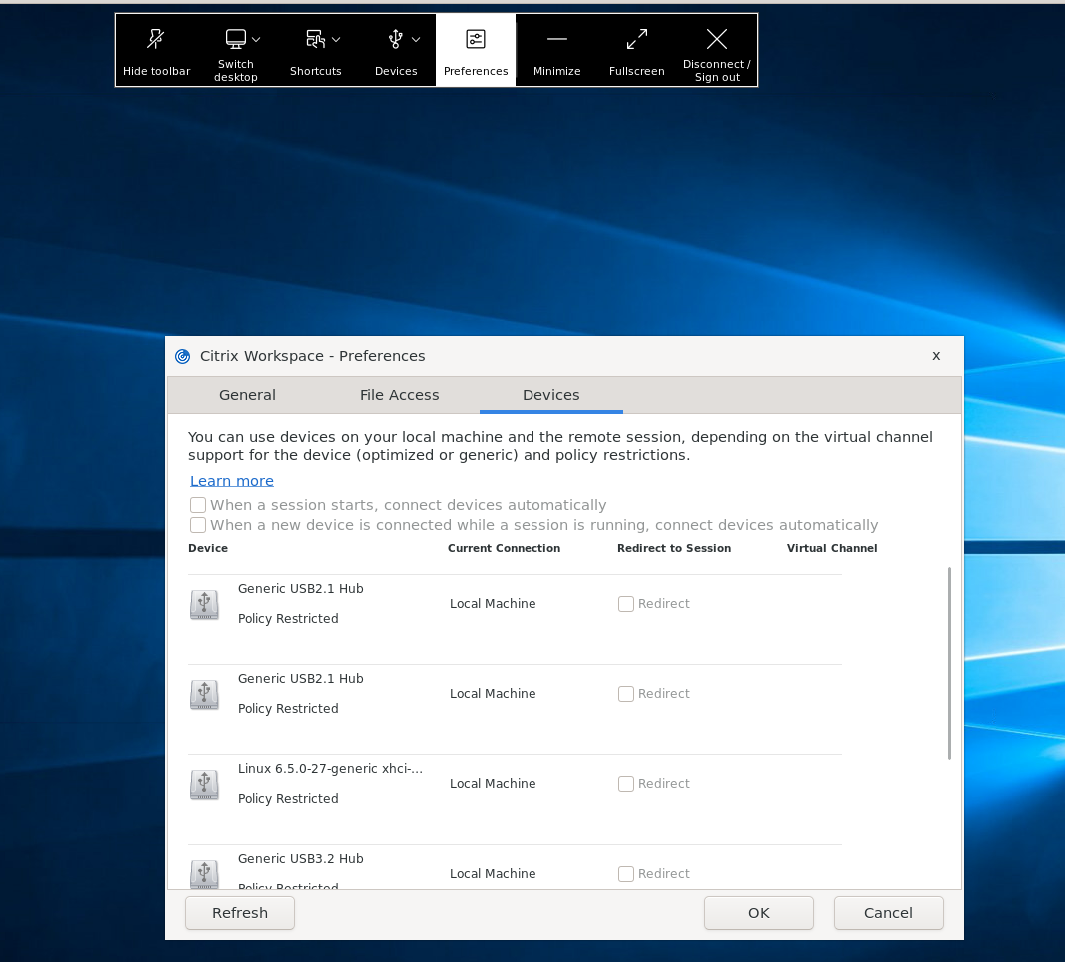The image size is (1065, 962).
Task: Click the Hide toolbar pin icon
Action: 156,40
